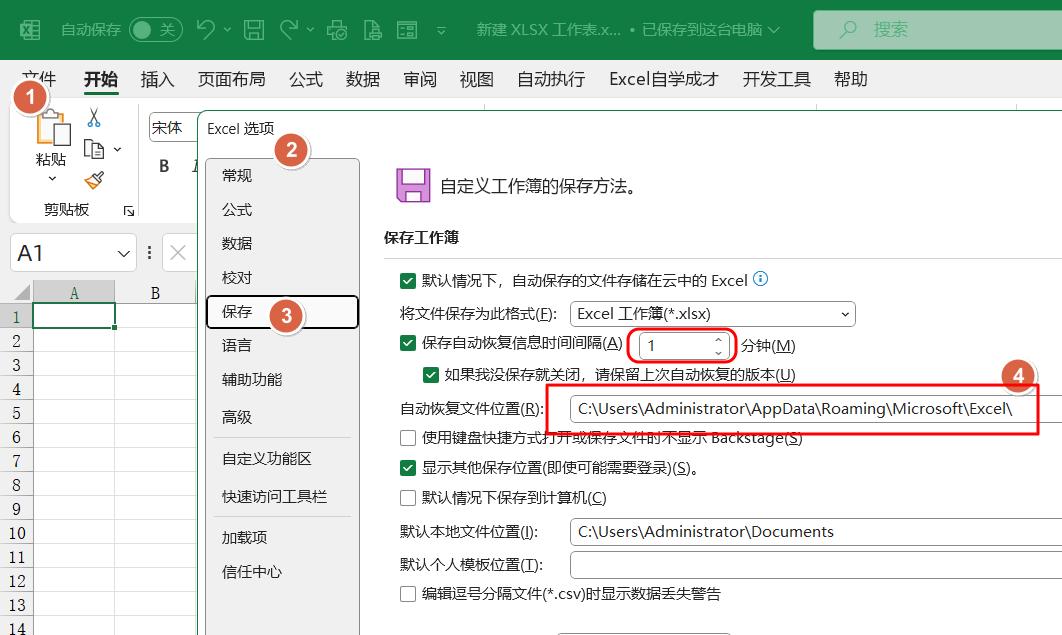Click the Paste clipboard icon
Viewport: 1062px width, 635px height.
pyautogui.click(x=53, y=127)
